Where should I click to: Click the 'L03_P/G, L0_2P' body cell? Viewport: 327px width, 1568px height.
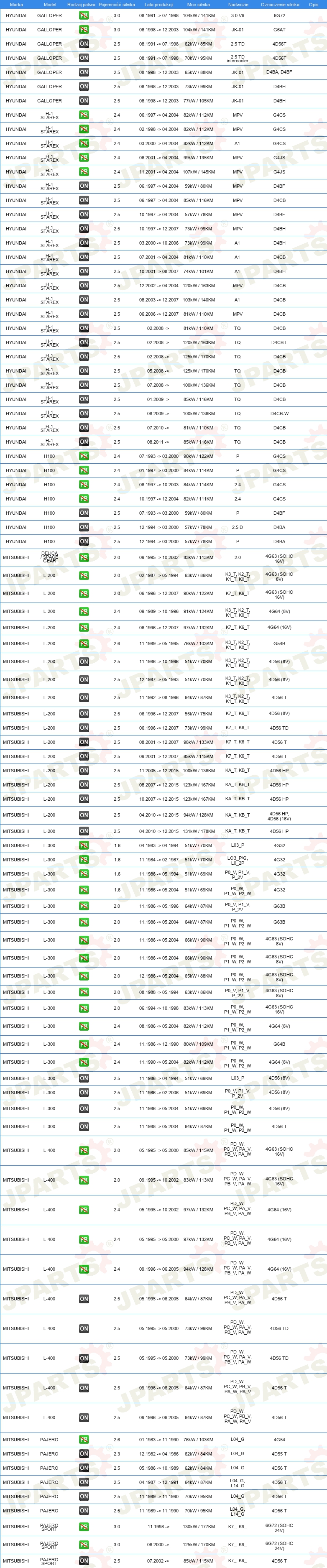pyautogui.click(x=238, y=860)
